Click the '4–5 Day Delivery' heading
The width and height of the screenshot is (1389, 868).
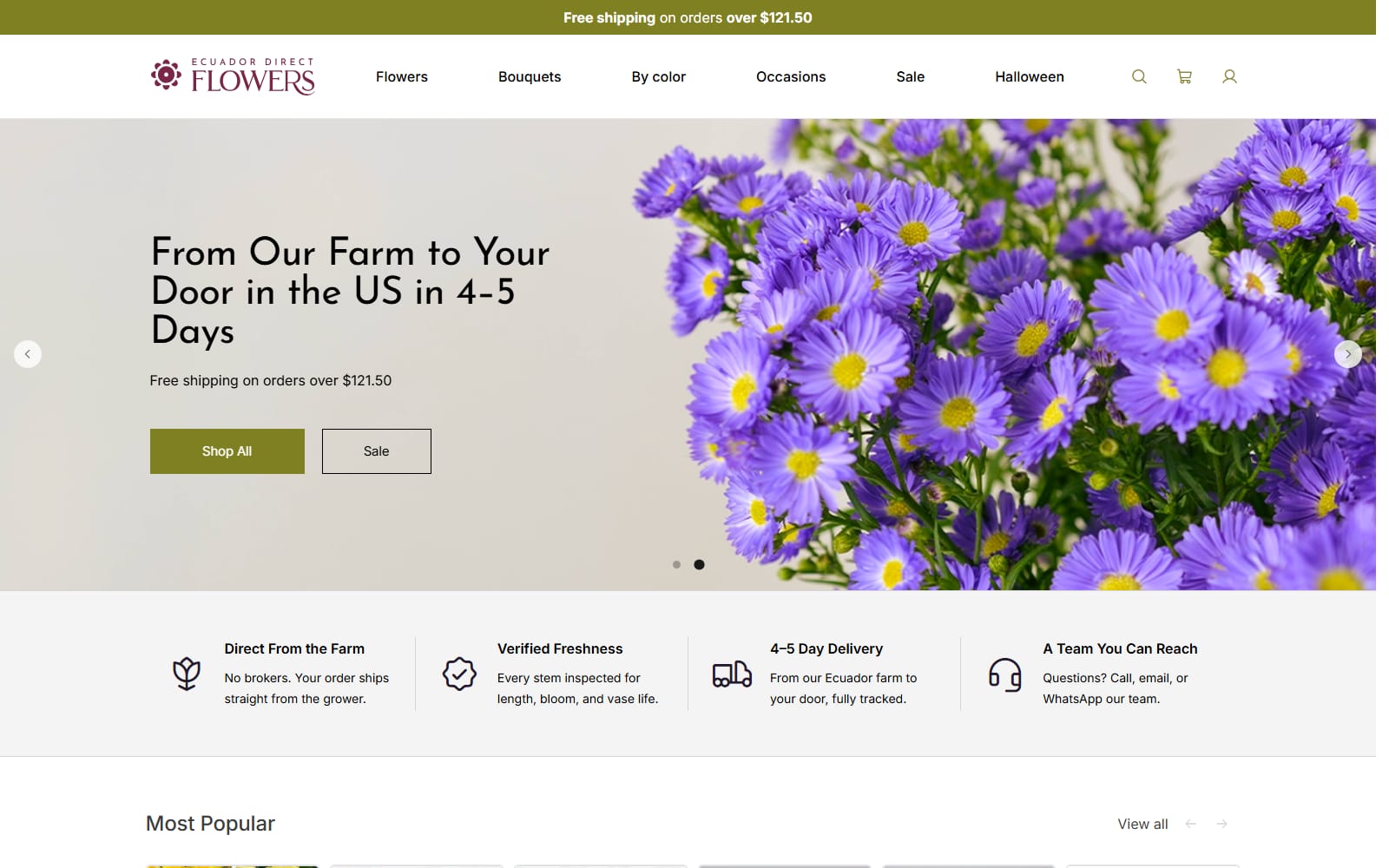[x=826, y=648]
